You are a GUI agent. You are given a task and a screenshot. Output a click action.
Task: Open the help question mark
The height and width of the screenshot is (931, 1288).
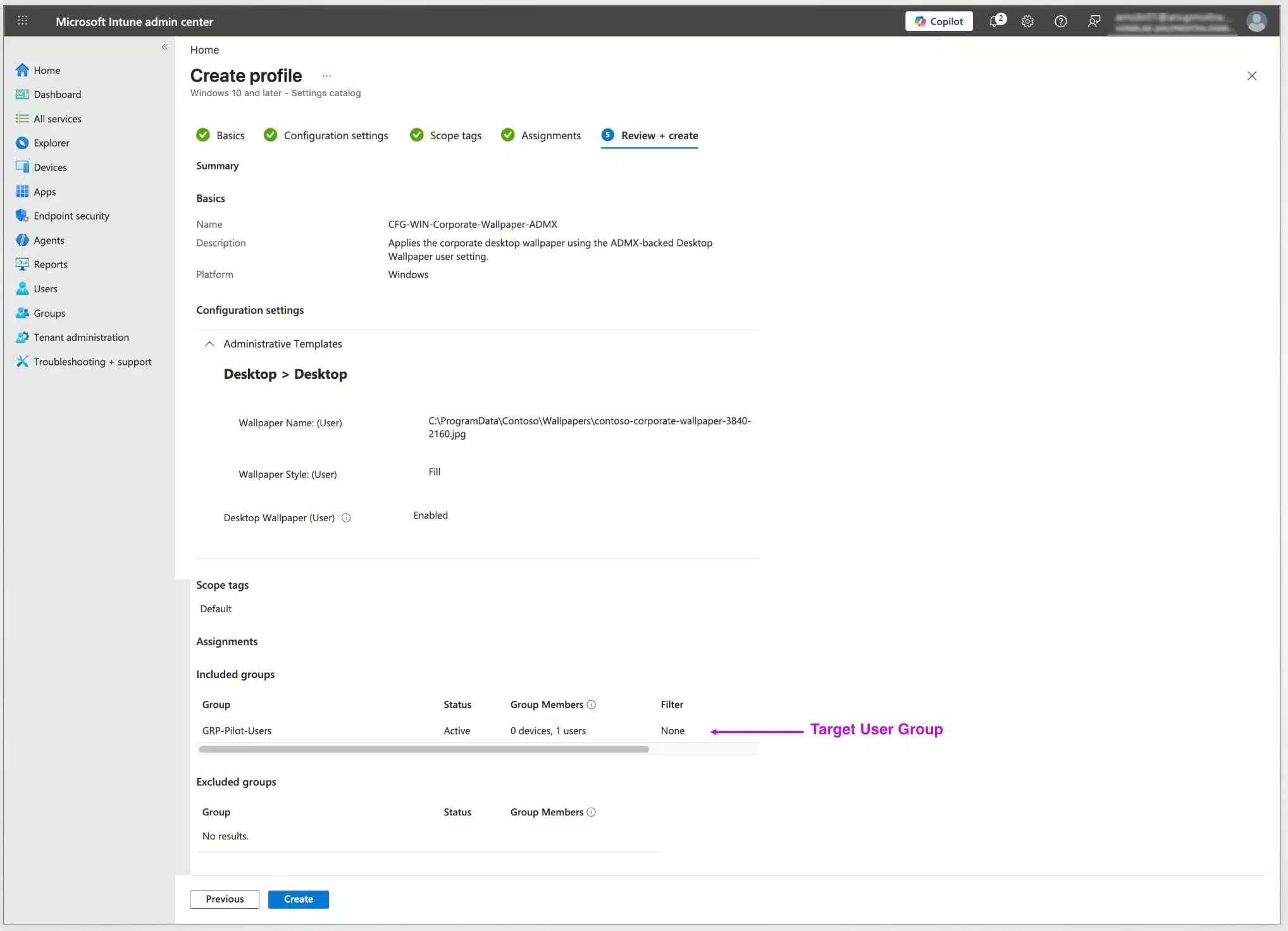(1061, 21)
